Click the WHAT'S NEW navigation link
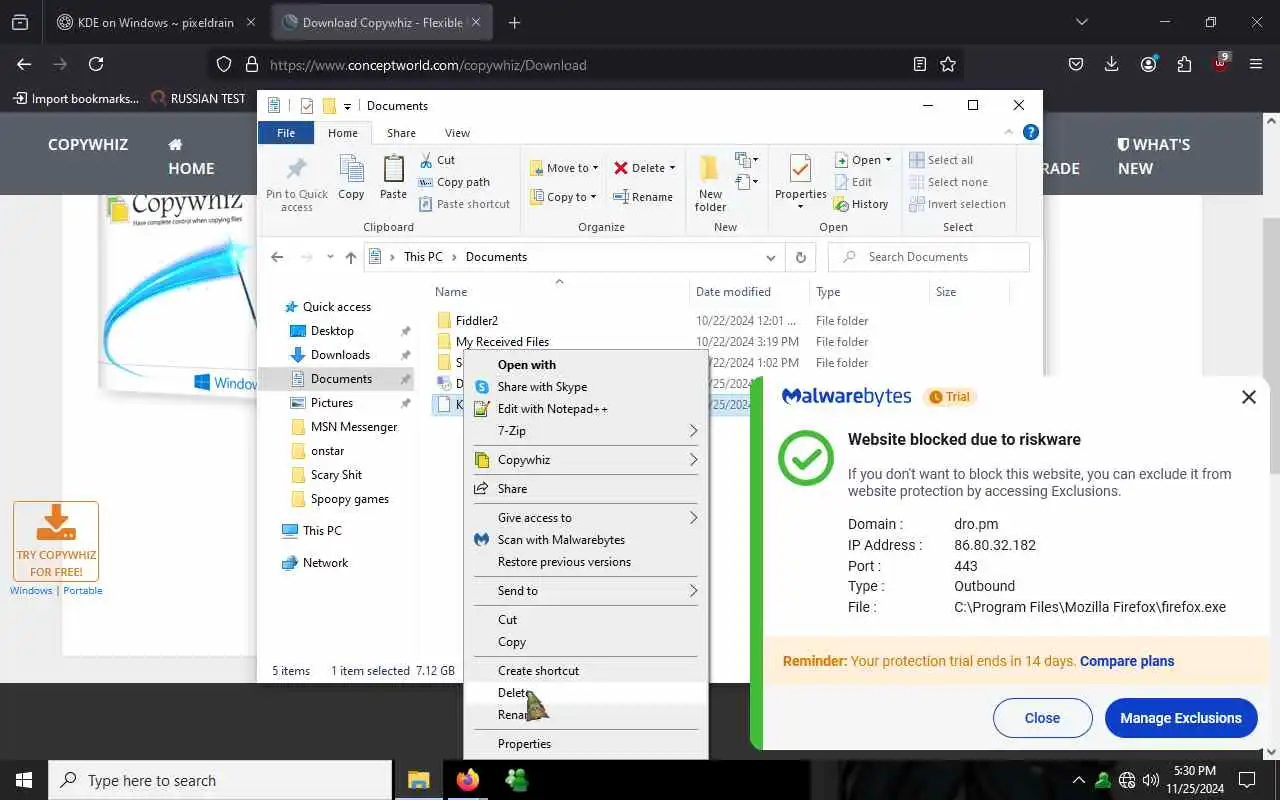The image size is (1280, 800). tap(1153, 156)
